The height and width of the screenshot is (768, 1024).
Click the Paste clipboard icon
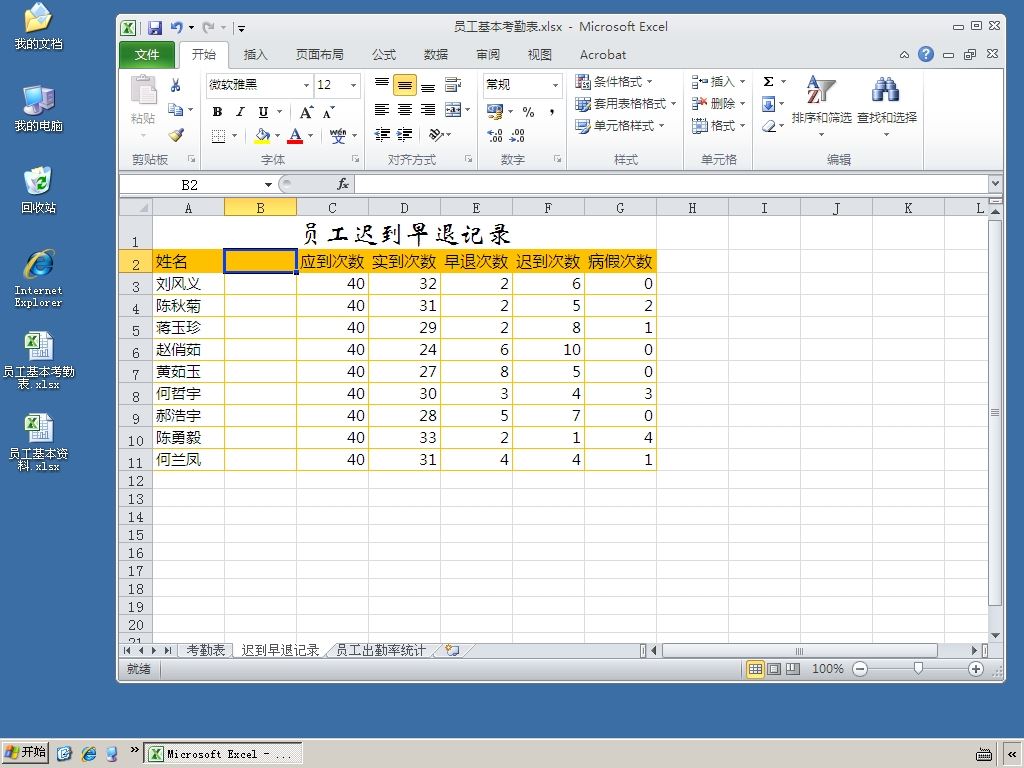pos(143,90)
